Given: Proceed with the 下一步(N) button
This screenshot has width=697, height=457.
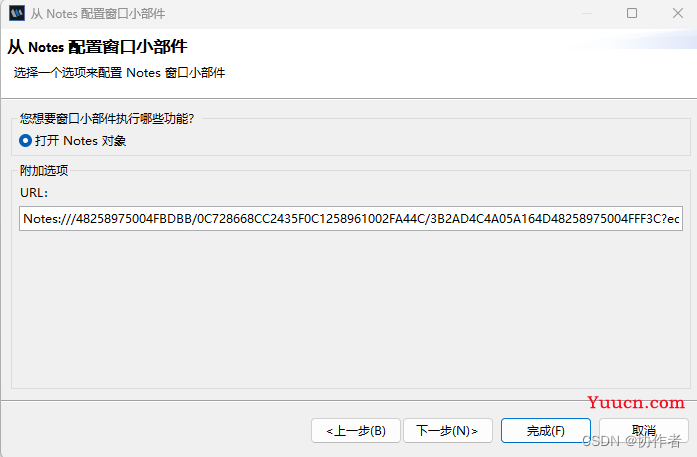Looking at the screenshot, I should pos(448,431).
